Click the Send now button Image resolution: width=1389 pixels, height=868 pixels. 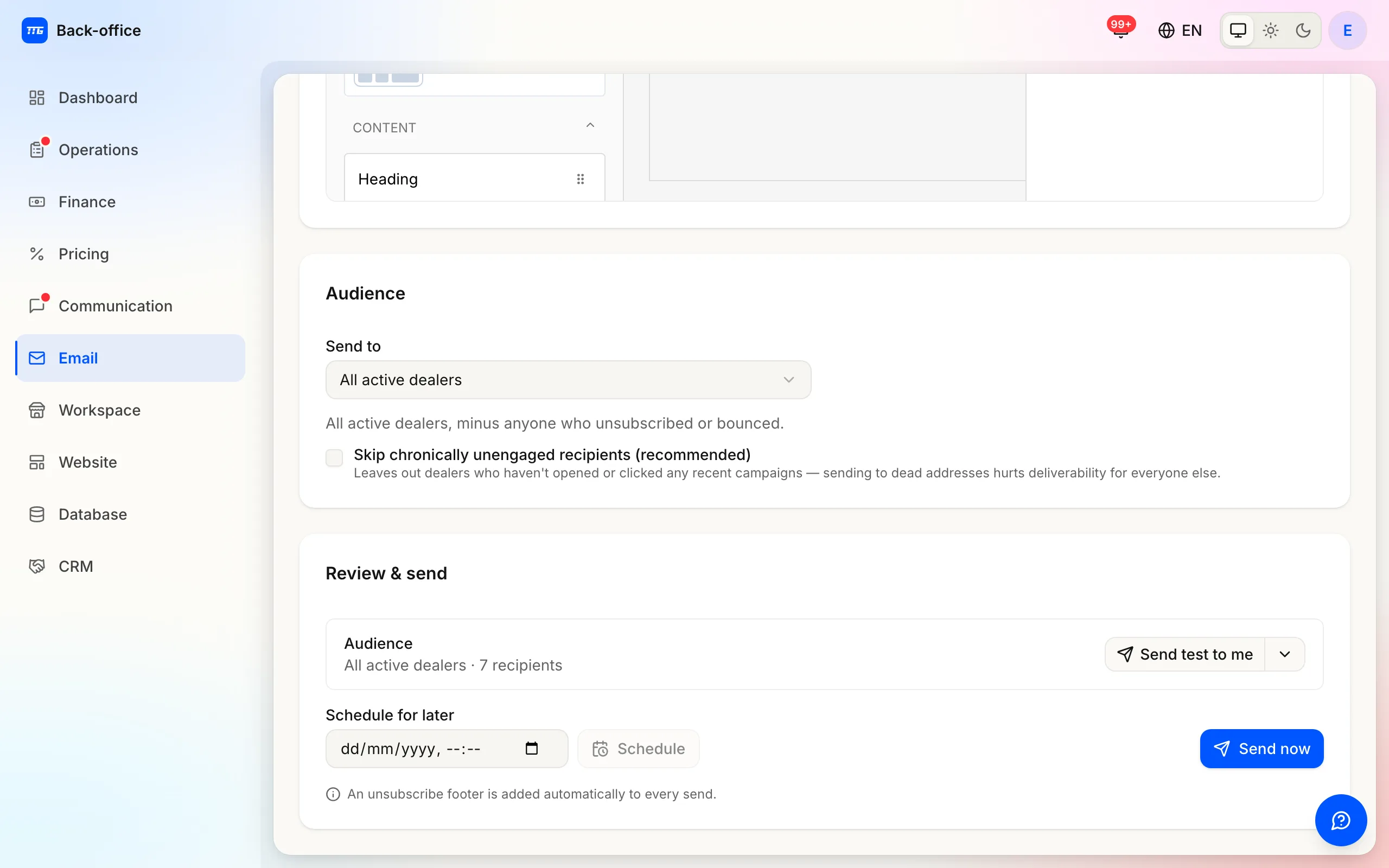tap(1261, 749)
